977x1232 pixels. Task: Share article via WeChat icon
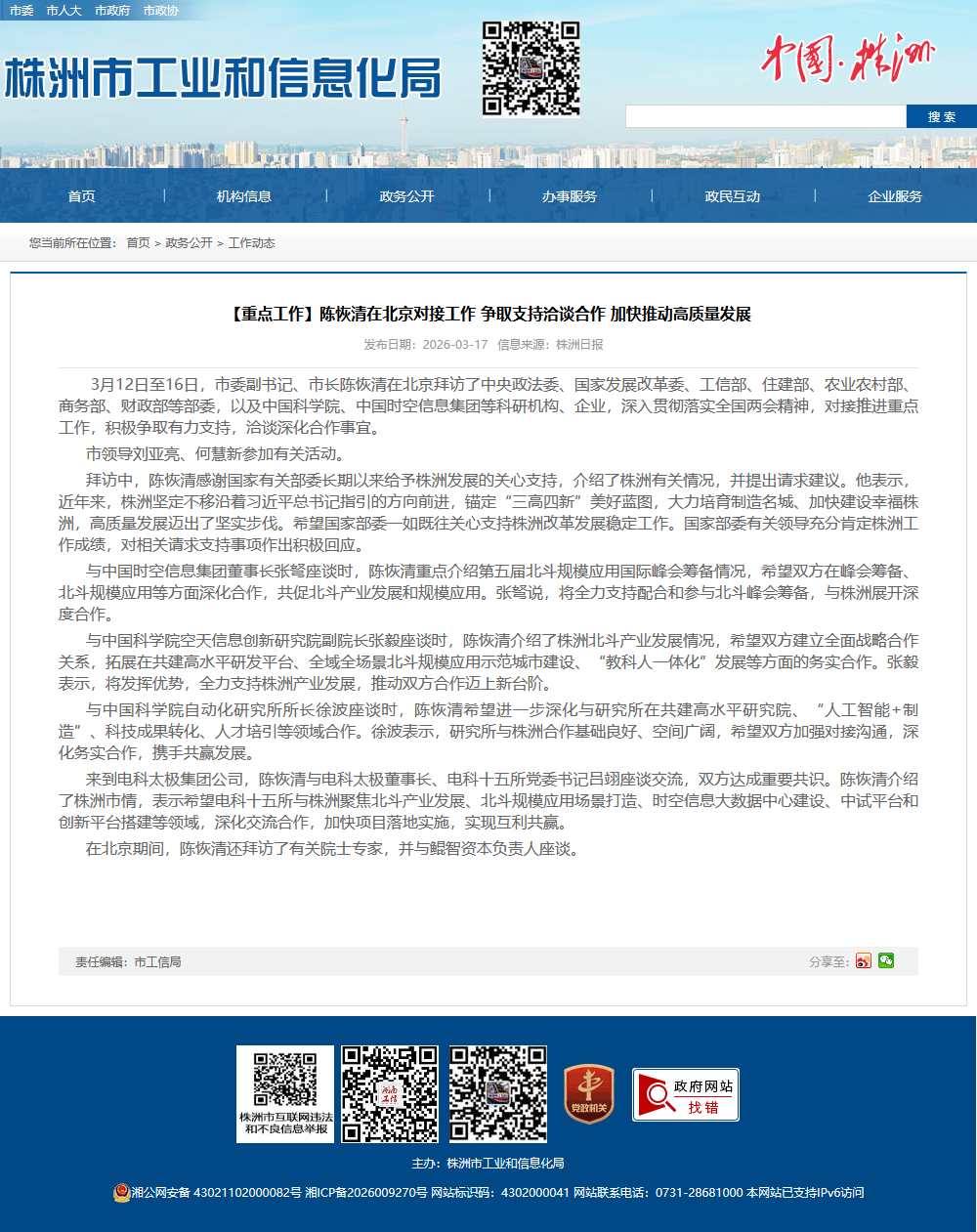(886, 960)
